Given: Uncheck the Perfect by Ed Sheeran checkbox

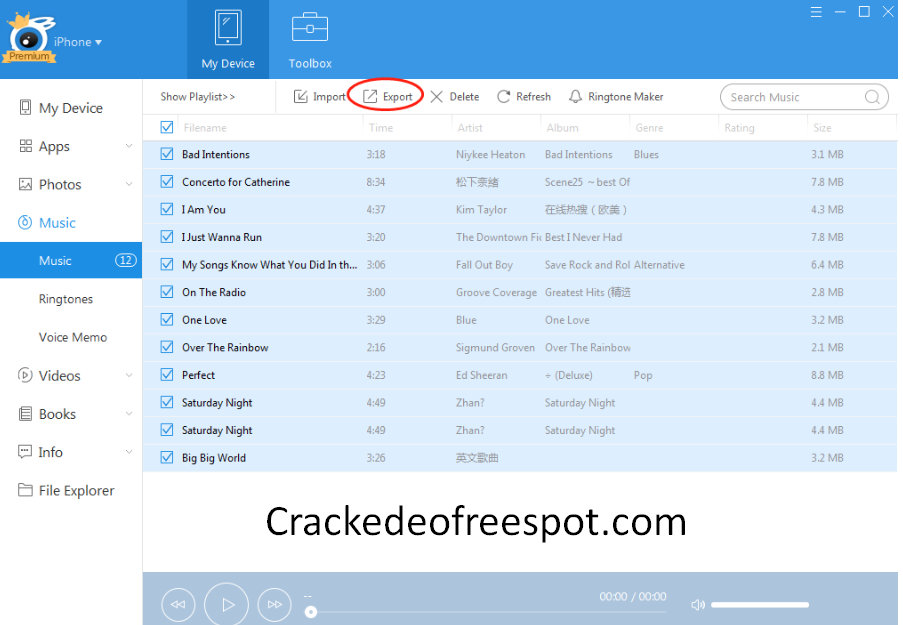Looking at the screenshot, I should click(x=166, y=374).
